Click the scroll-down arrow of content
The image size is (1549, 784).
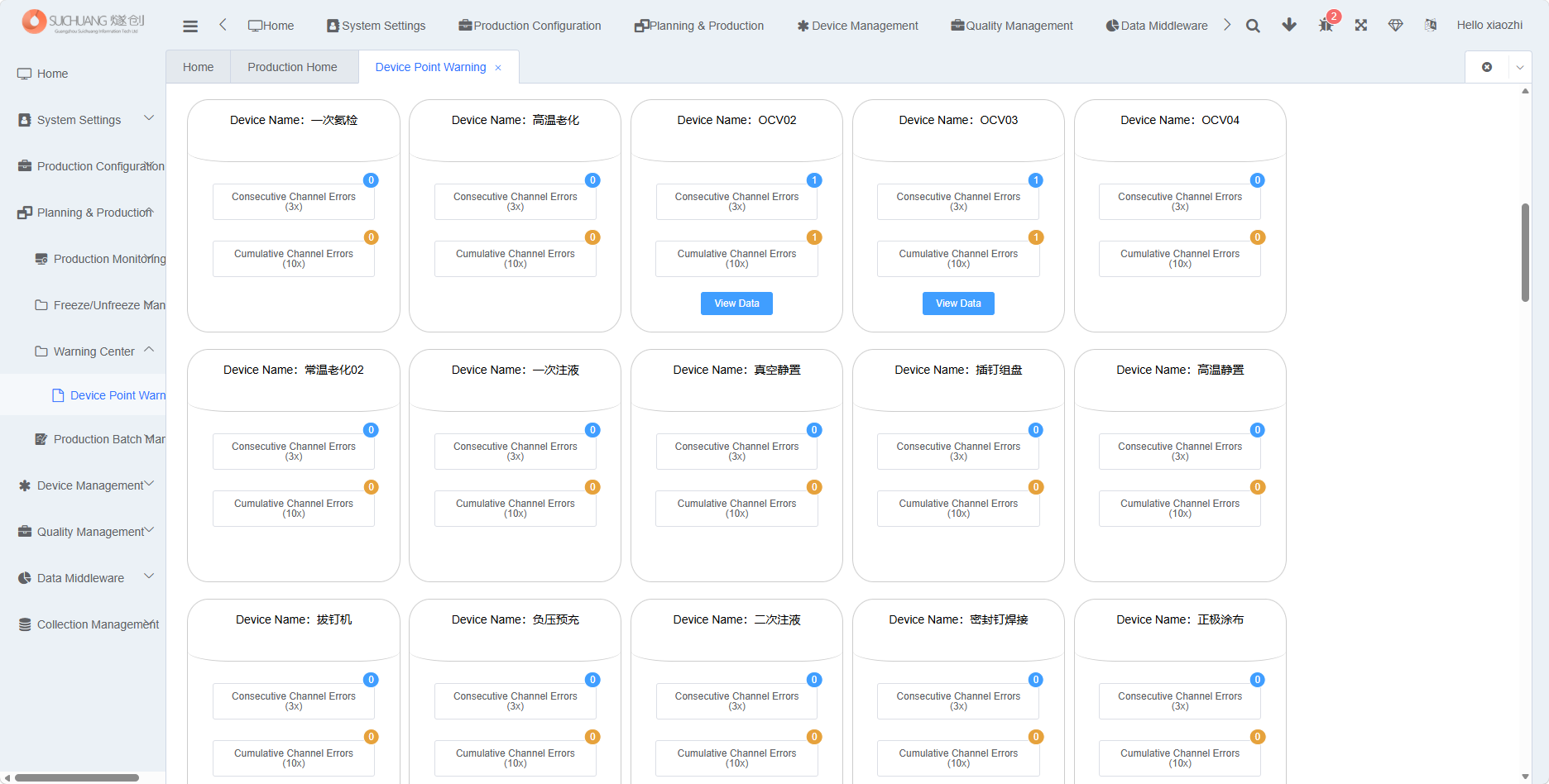point(1525,777)
